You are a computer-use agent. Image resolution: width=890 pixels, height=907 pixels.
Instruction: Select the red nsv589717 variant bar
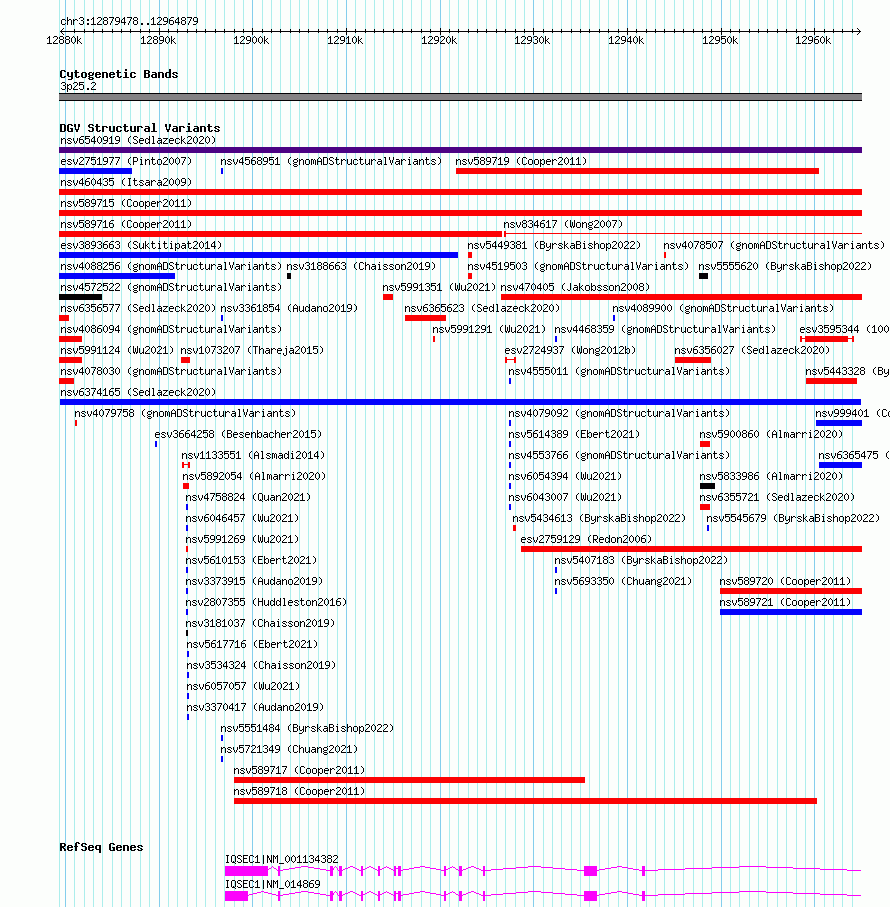(409, 780)
